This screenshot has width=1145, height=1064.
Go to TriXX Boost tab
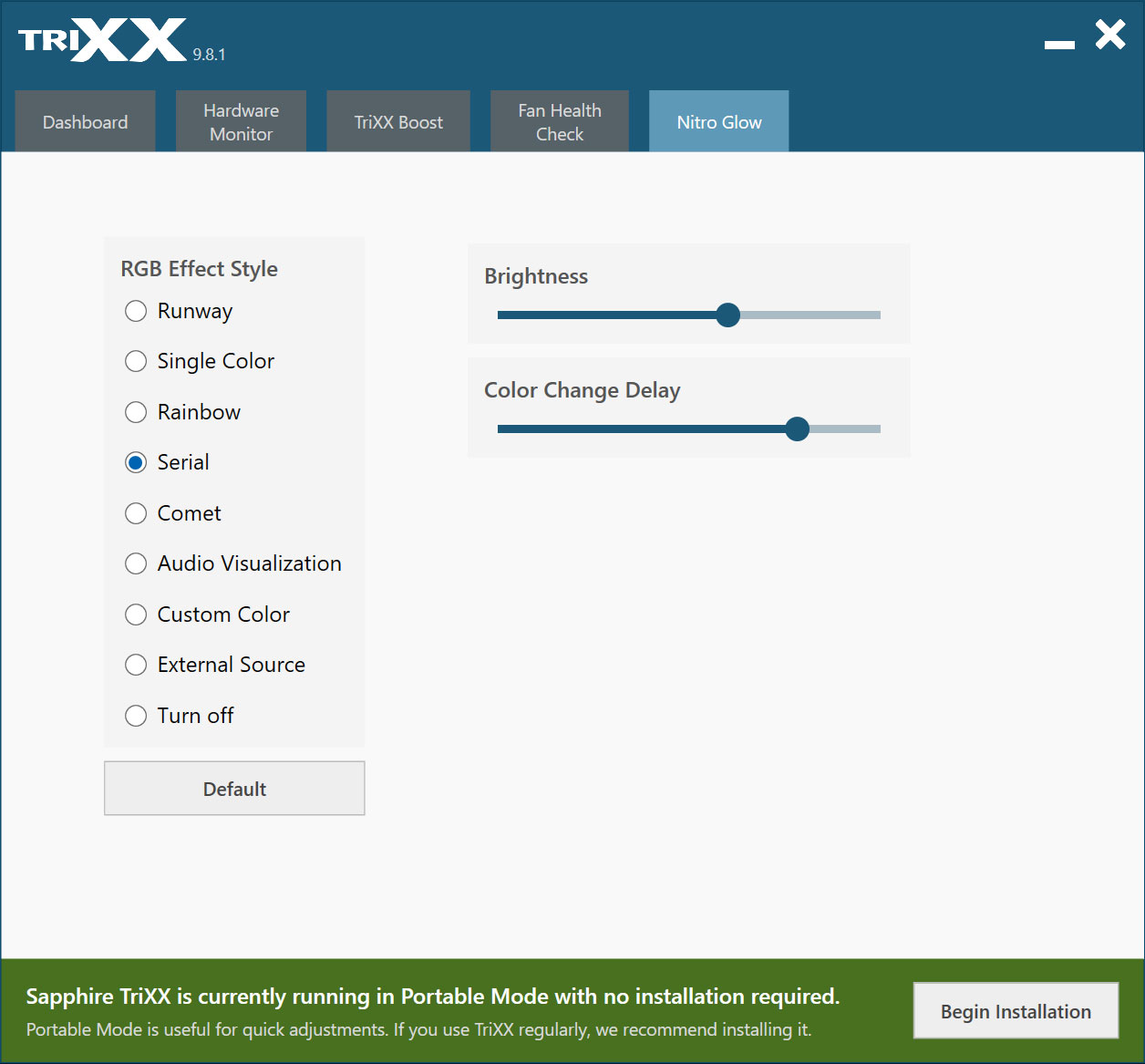click(398, 122)
